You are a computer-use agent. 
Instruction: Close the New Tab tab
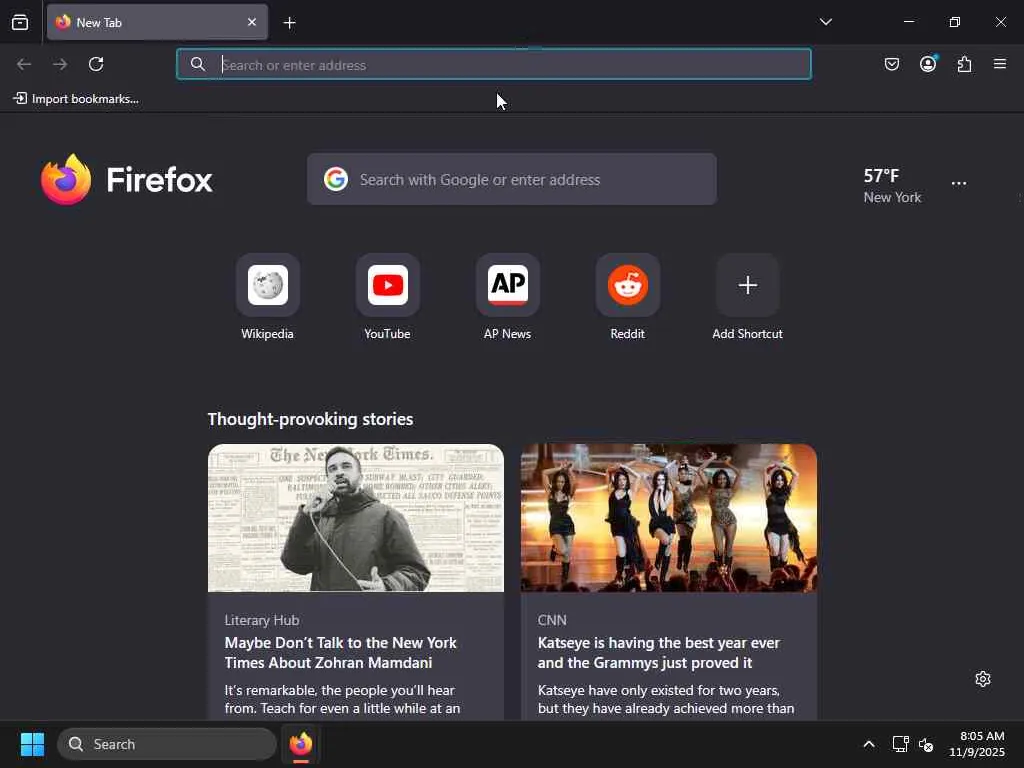[251, 22]
